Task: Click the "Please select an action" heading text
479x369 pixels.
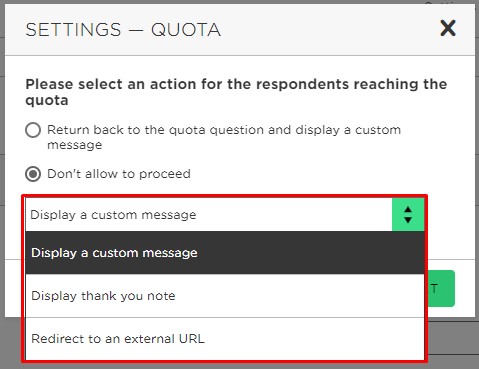Action: [236, 92]
